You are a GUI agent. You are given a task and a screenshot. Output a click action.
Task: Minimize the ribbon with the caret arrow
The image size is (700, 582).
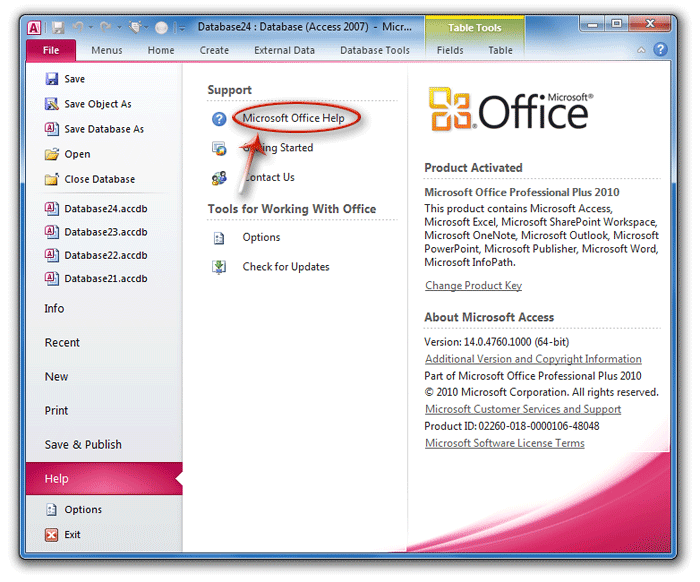641,50
